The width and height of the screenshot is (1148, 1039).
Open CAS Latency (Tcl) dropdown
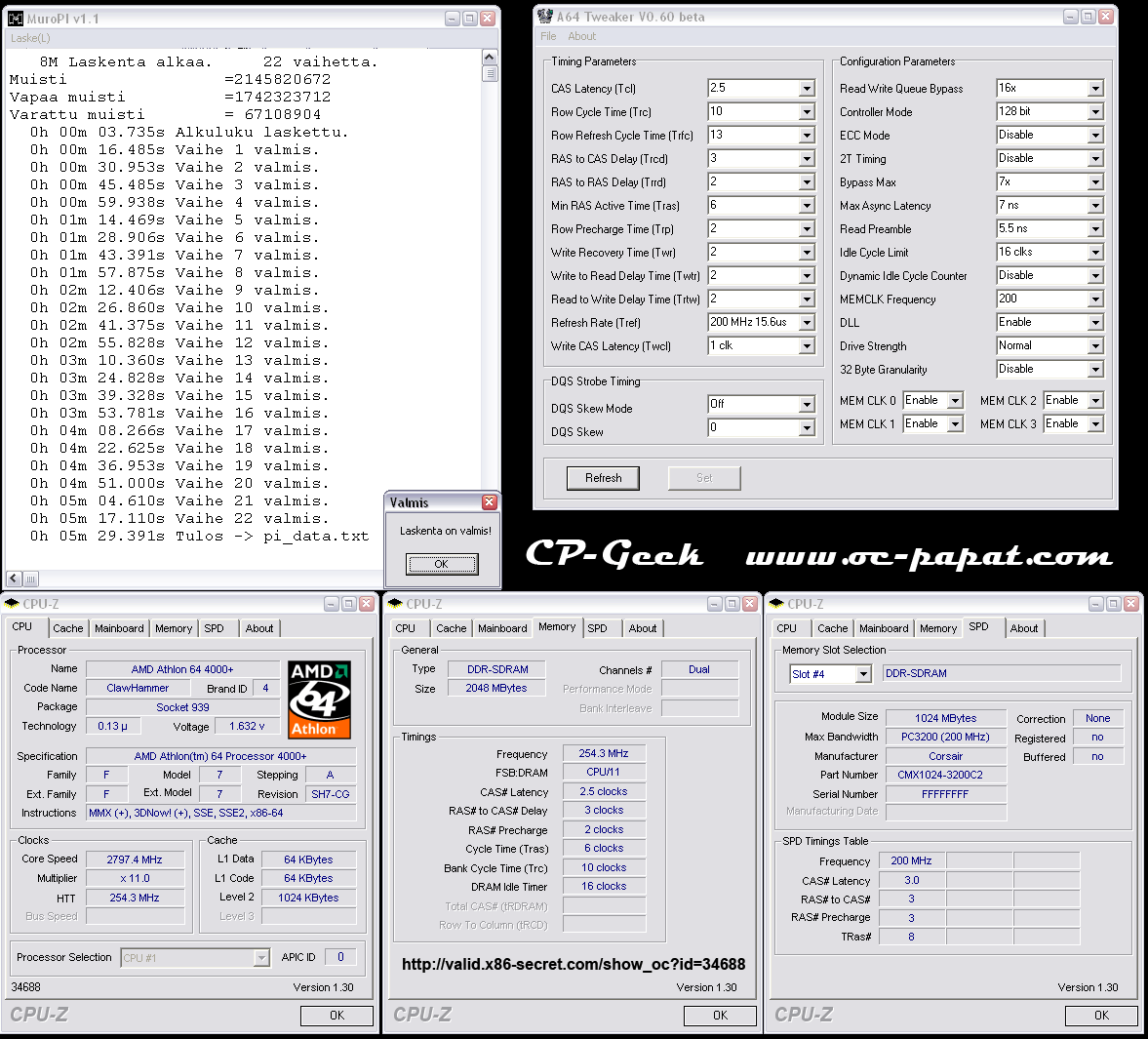pos(807,89)
